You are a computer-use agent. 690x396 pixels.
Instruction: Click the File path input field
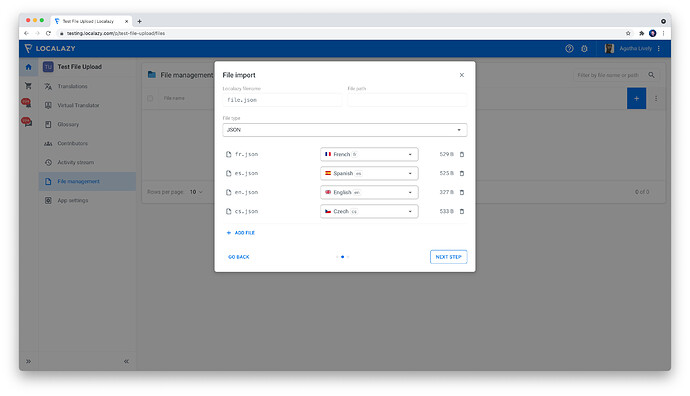(407, 100)
